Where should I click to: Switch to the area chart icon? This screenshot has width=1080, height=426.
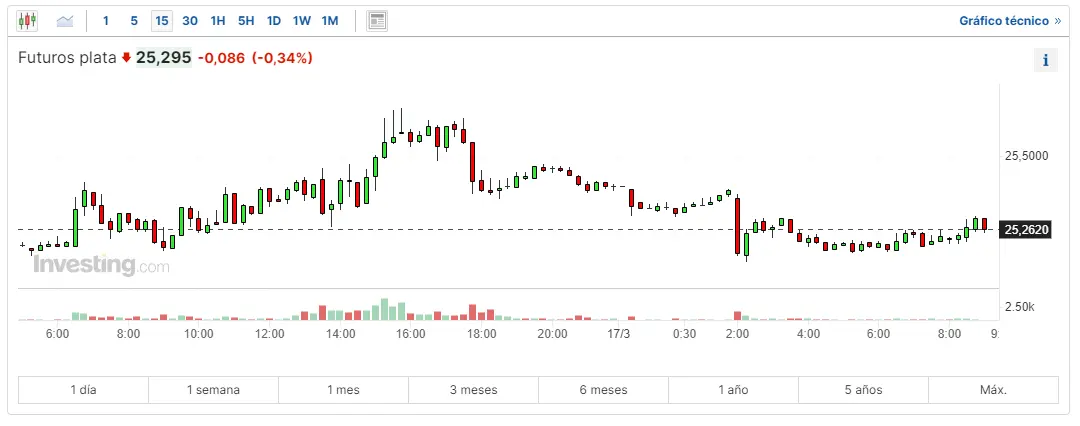65,20
